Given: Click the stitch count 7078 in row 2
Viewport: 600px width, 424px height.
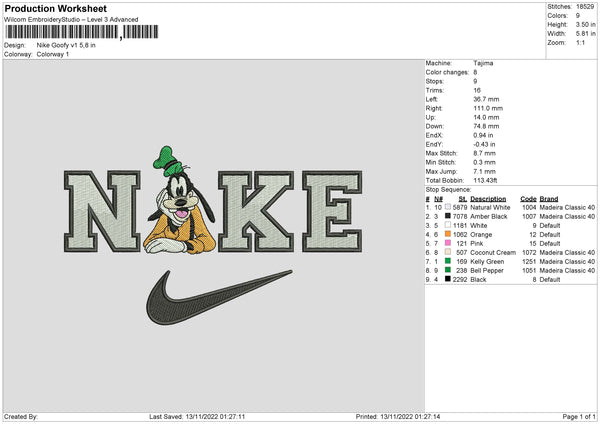Looking at the screenshot, I should click(460, 217).
